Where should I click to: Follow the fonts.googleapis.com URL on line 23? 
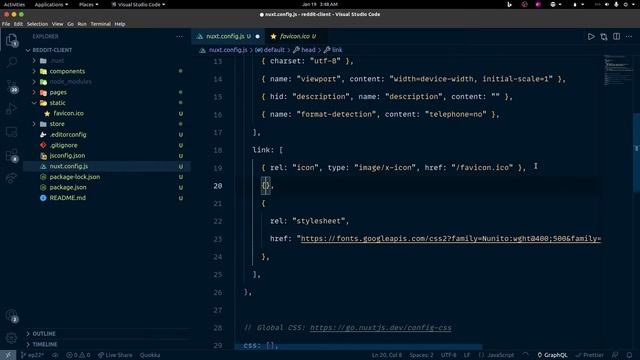[x=451, y=238]
